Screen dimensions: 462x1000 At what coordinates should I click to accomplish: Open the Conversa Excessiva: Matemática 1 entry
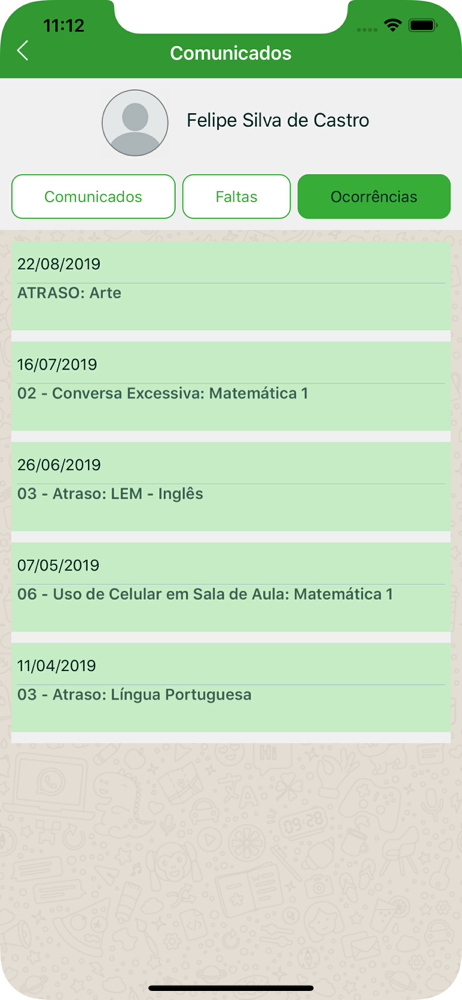point(231,386)
